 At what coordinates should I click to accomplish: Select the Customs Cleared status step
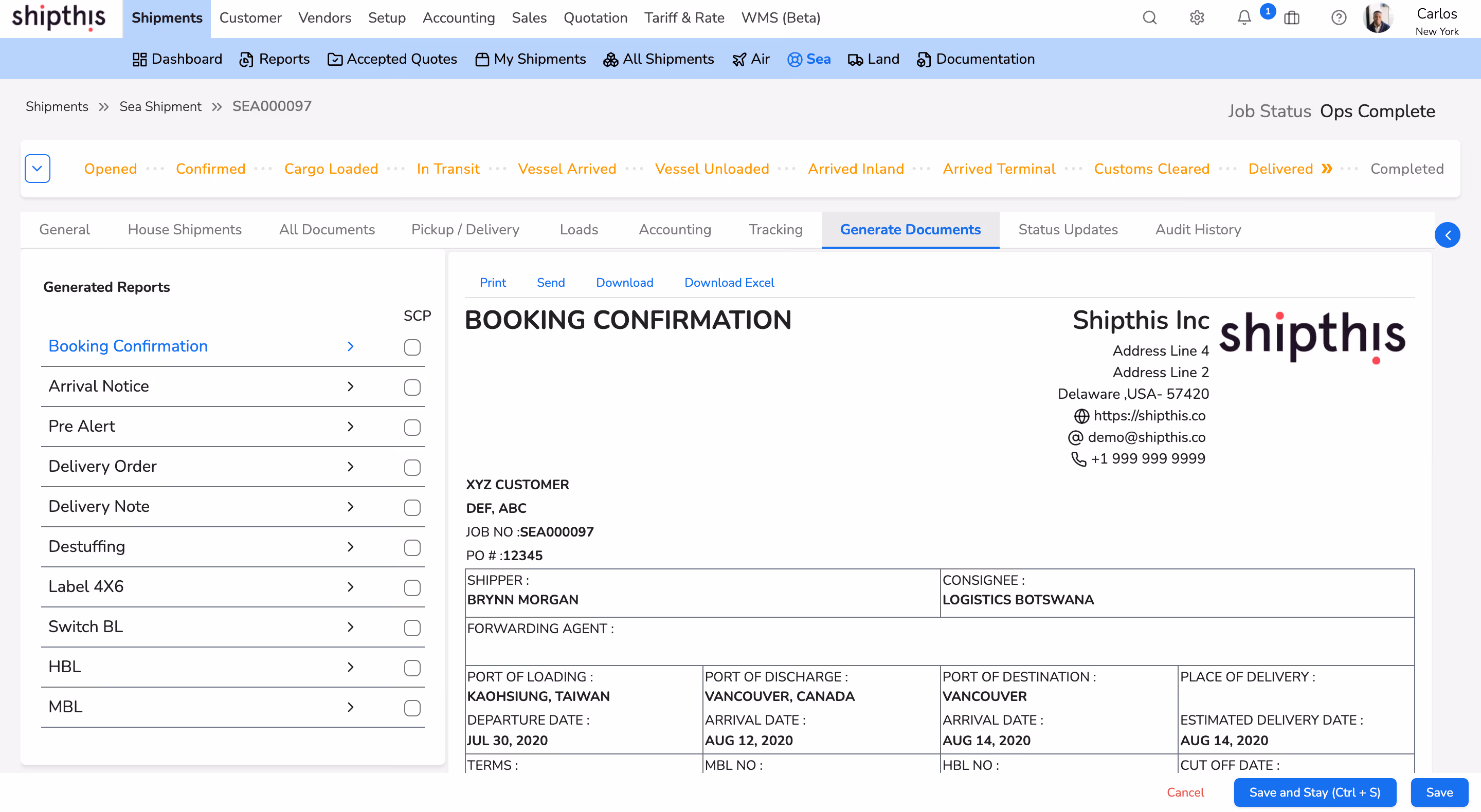pyautogui.click(x=1151, y=169)
